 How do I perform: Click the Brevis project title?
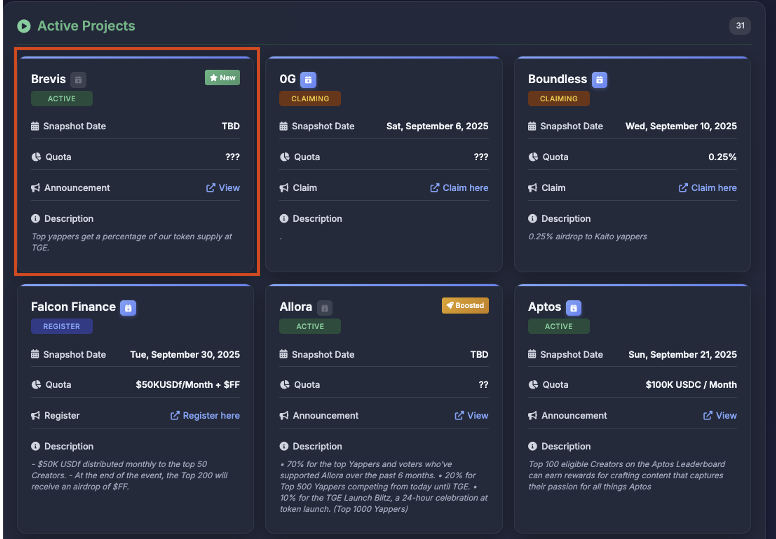[48, 79]
